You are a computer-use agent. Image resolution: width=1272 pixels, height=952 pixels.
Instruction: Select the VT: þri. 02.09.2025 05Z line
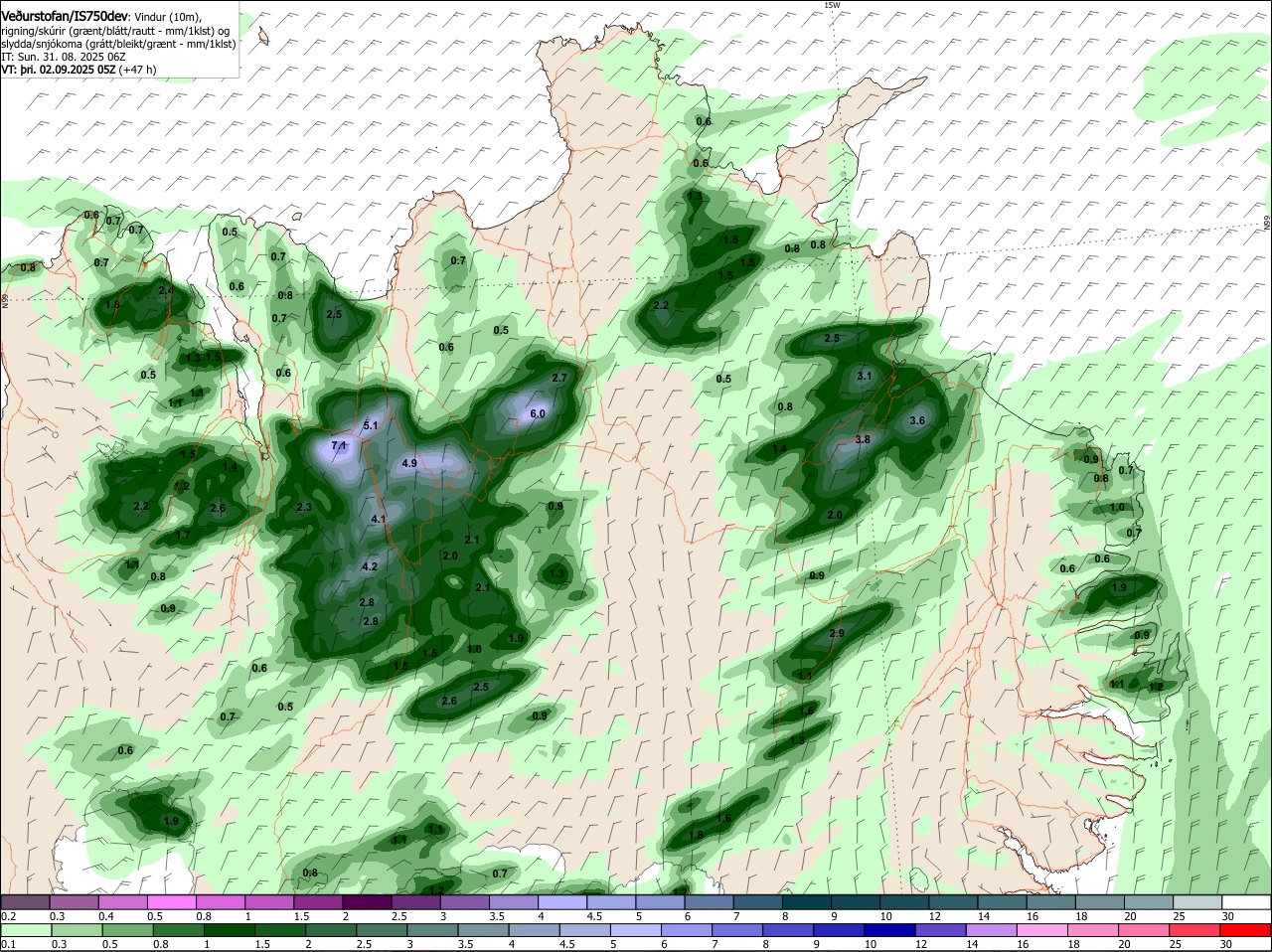coord(79,70)
